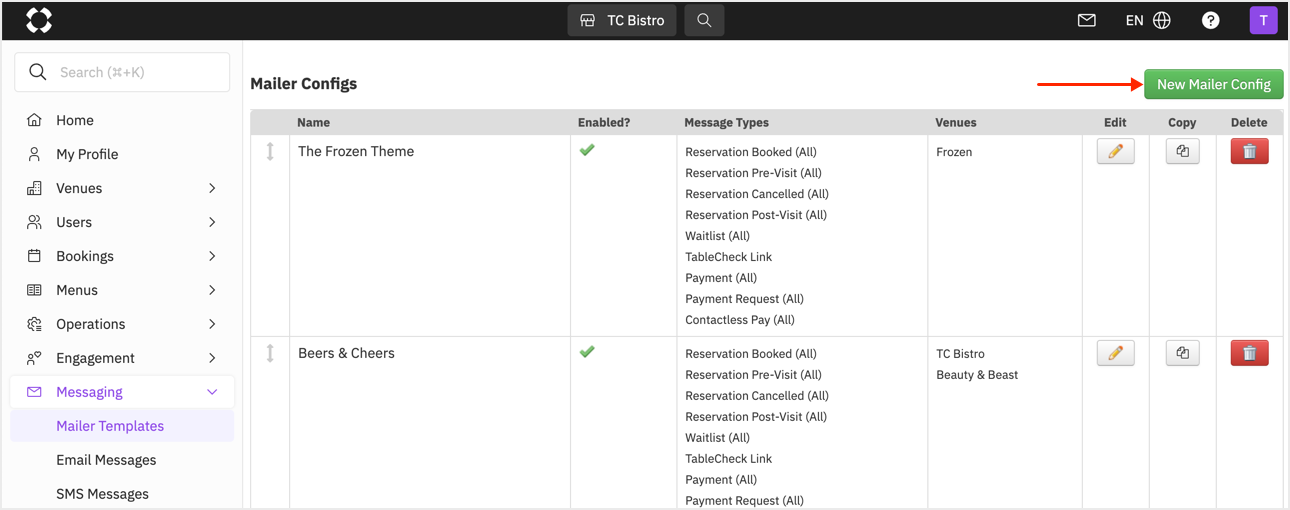Select Email Messages in the sidebar
The height and width of the screenshot is (510, 1290).
[106, 460]
